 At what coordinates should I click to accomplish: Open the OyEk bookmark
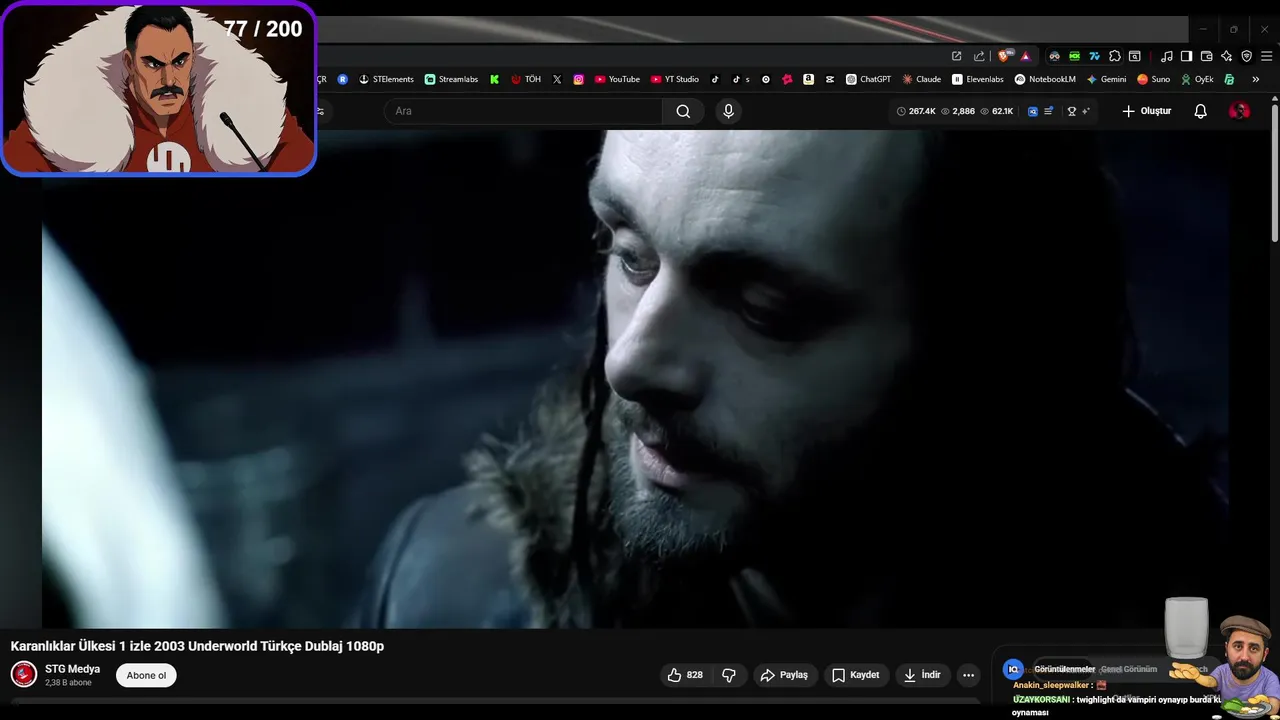point(1197,79)
